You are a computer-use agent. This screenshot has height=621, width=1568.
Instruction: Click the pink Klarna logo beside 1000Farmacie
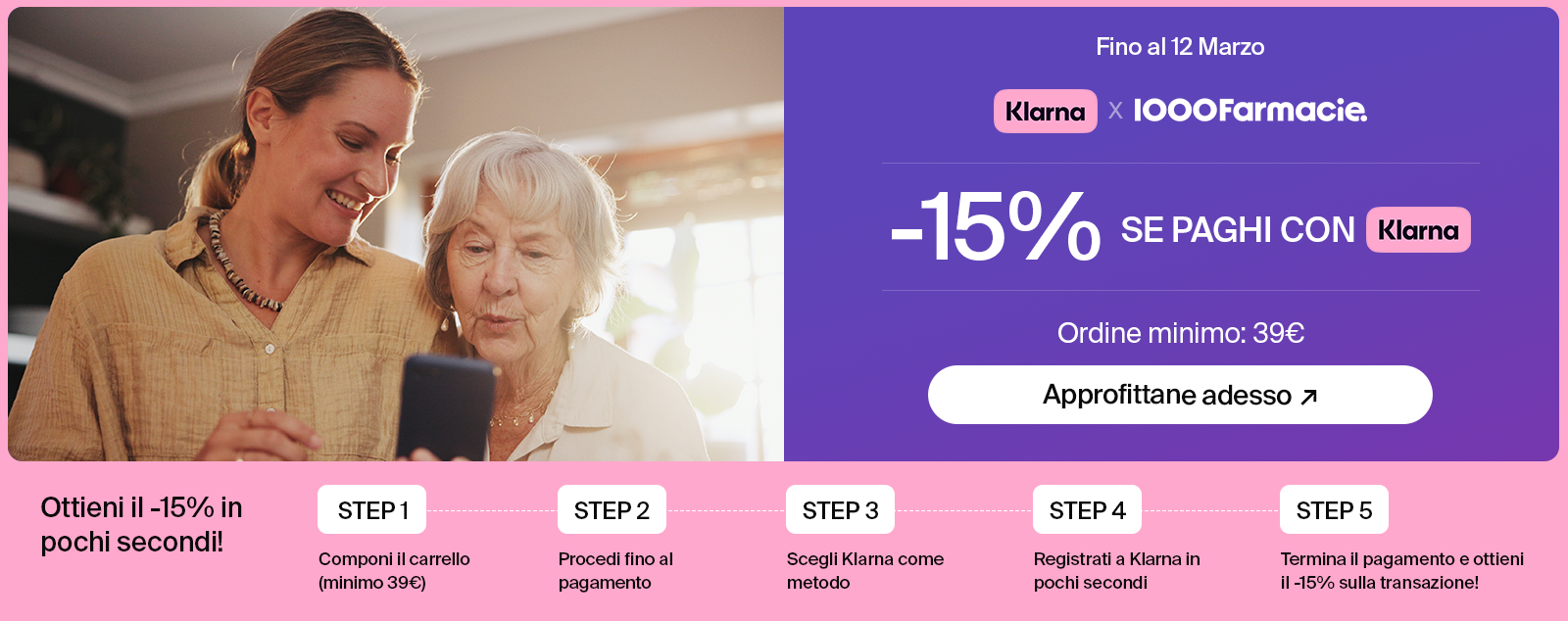click(x=1045, y=112)
